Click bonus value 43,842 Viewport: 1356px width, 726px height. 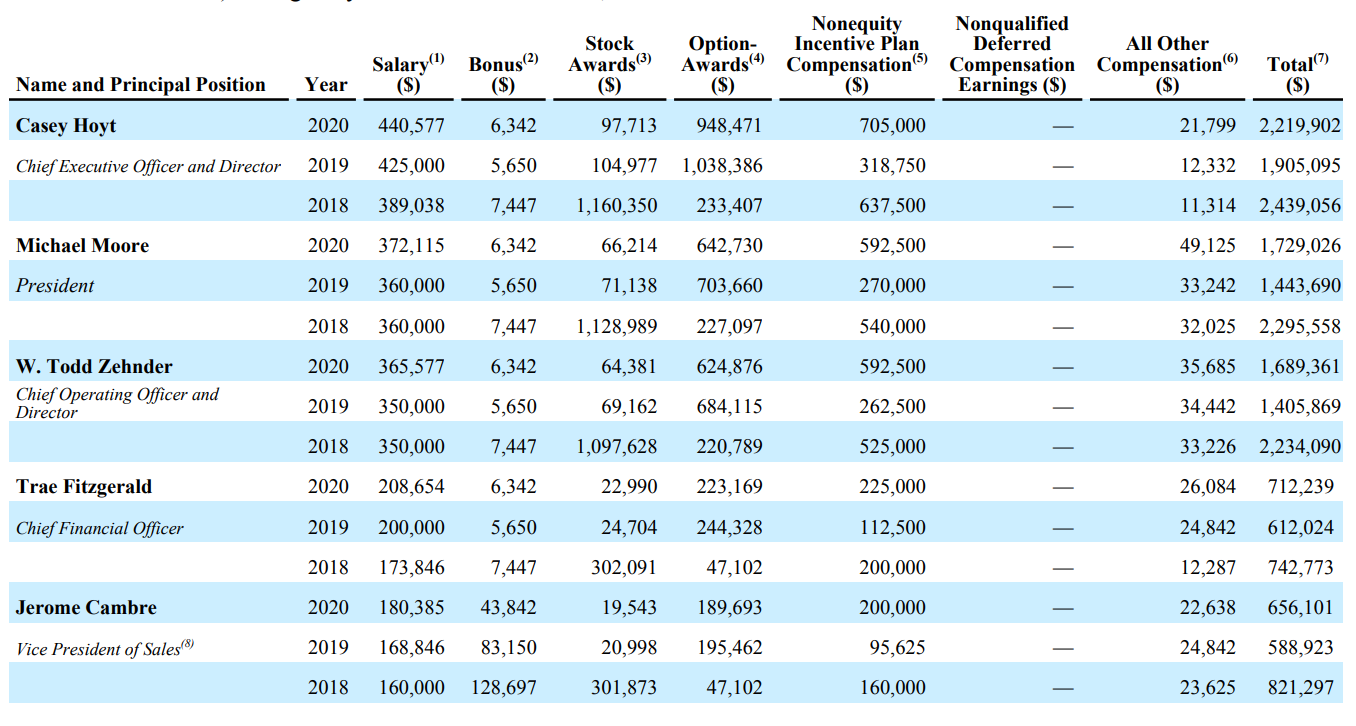tap(508, 608)
